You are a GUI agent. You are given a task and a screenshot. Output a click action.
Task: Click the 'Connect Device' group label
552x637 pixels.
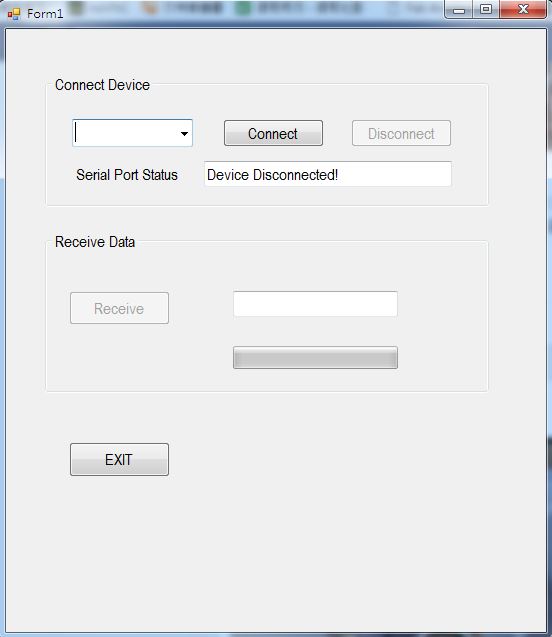(102, 85)
